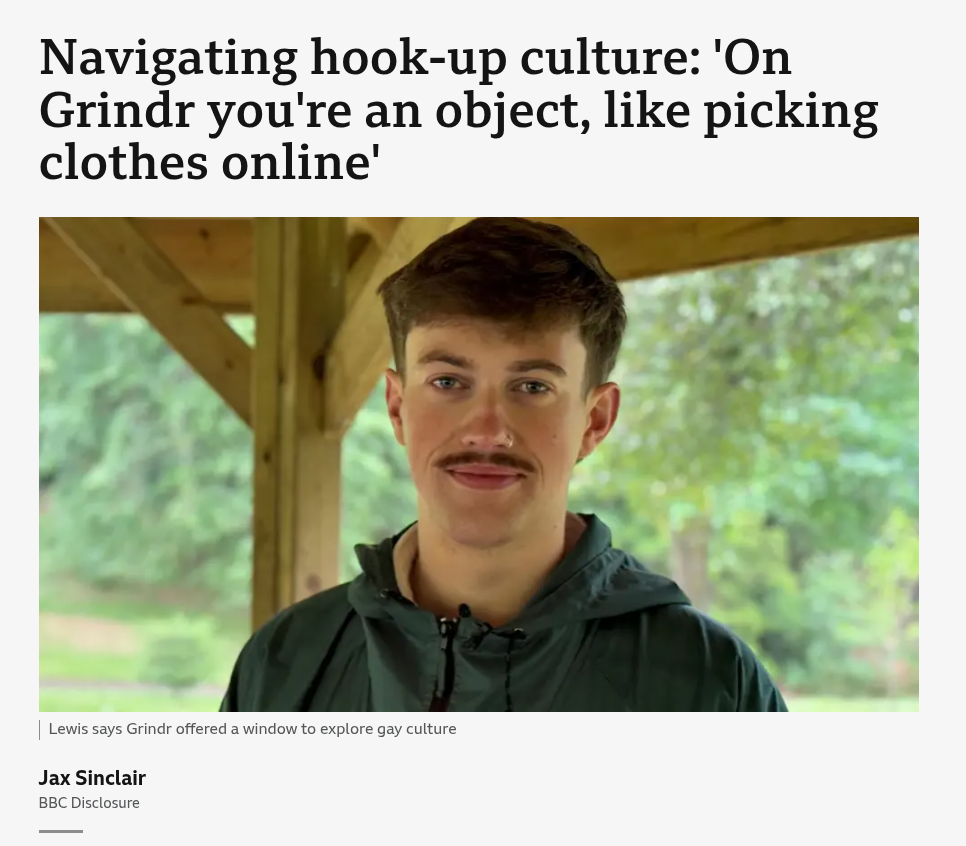Viewport: 966px width, 846px height.
Task: Click the vertical bar beside the image caption
Action: tap(39, 730)
